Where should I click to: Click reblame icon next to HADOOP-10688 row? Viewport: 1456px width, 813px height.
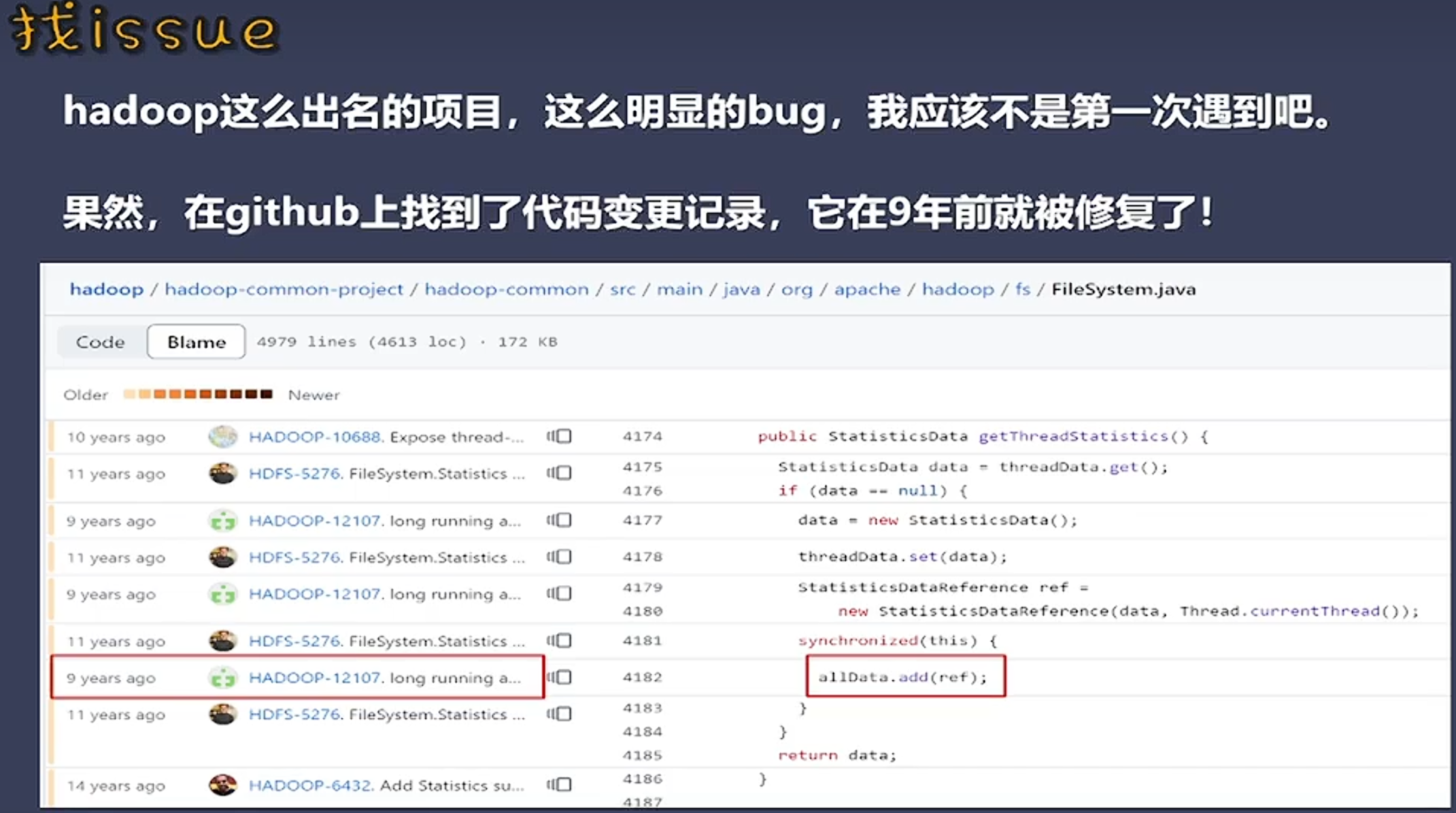pos(559,436)
